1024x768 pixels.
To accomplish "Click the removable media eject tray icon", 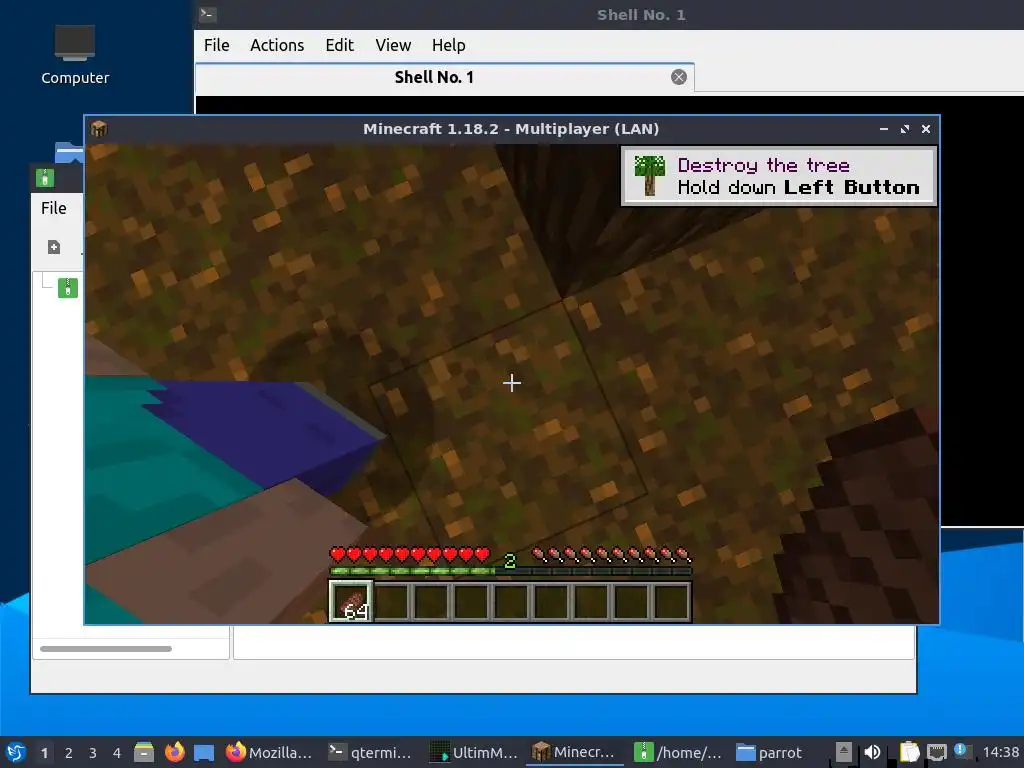I will [844, 752].
